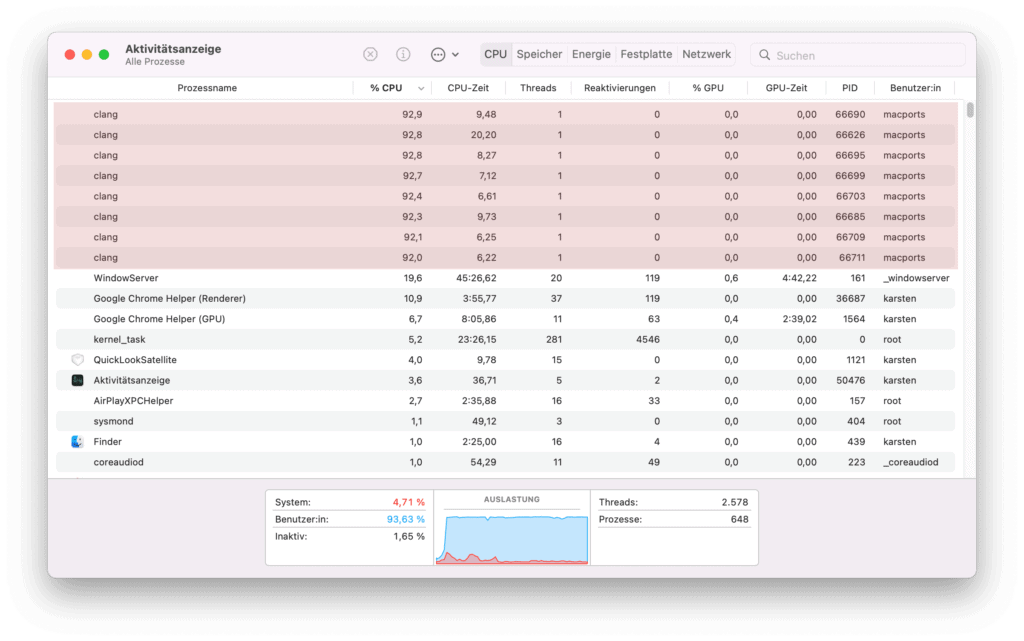Select the clang process with PID 66690
The height and width of the screenshot is (641, 1024).
point(505,114)
